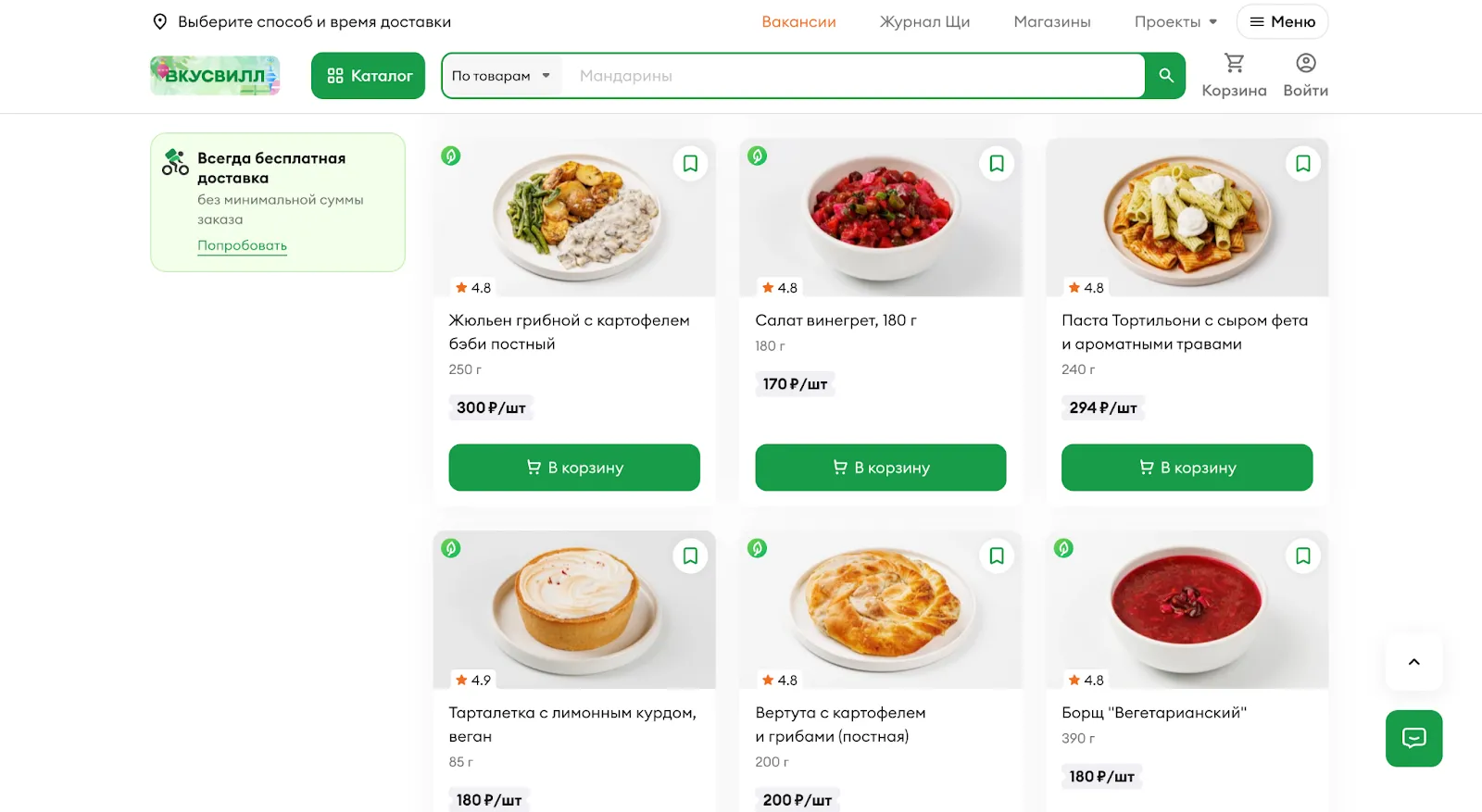Click green leaf badge on Салат винегрет

pos(758,156)
